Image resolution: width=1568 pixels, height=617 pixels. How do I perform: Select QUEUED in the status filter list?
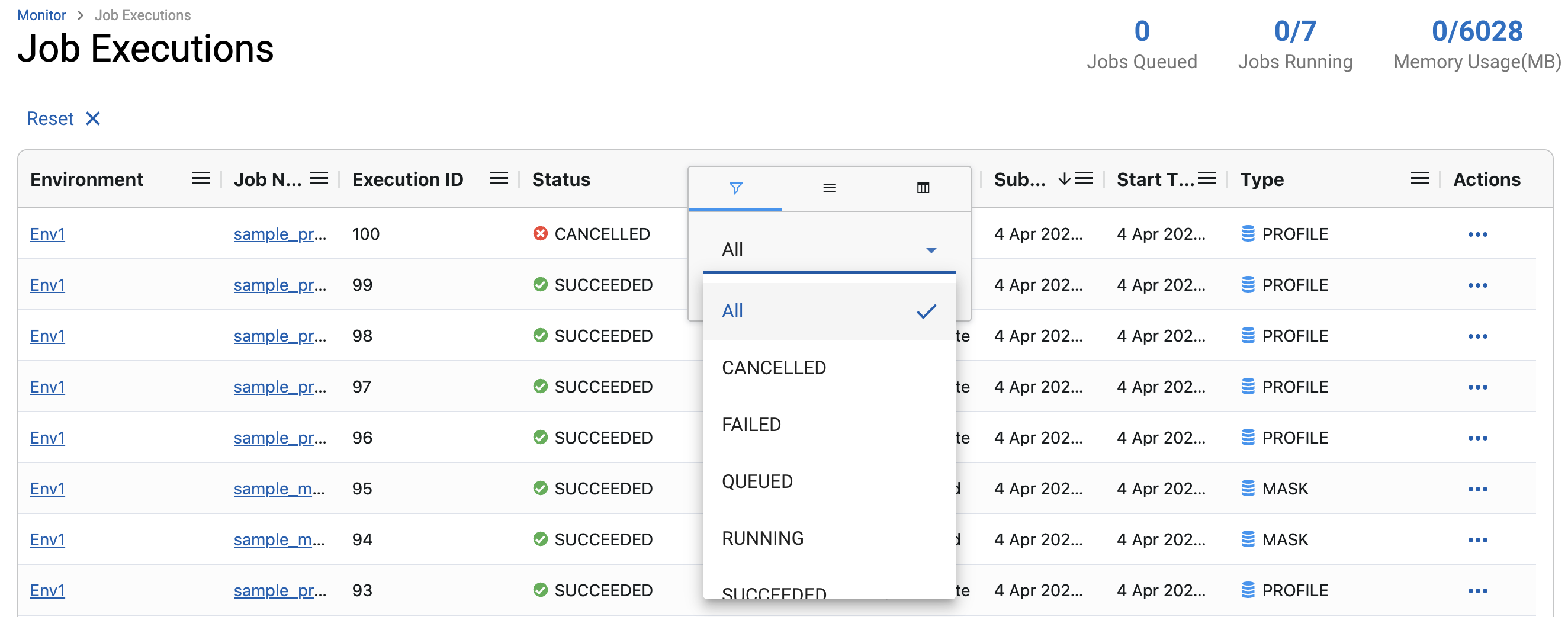pyautogui.click(x=829, y=481)
